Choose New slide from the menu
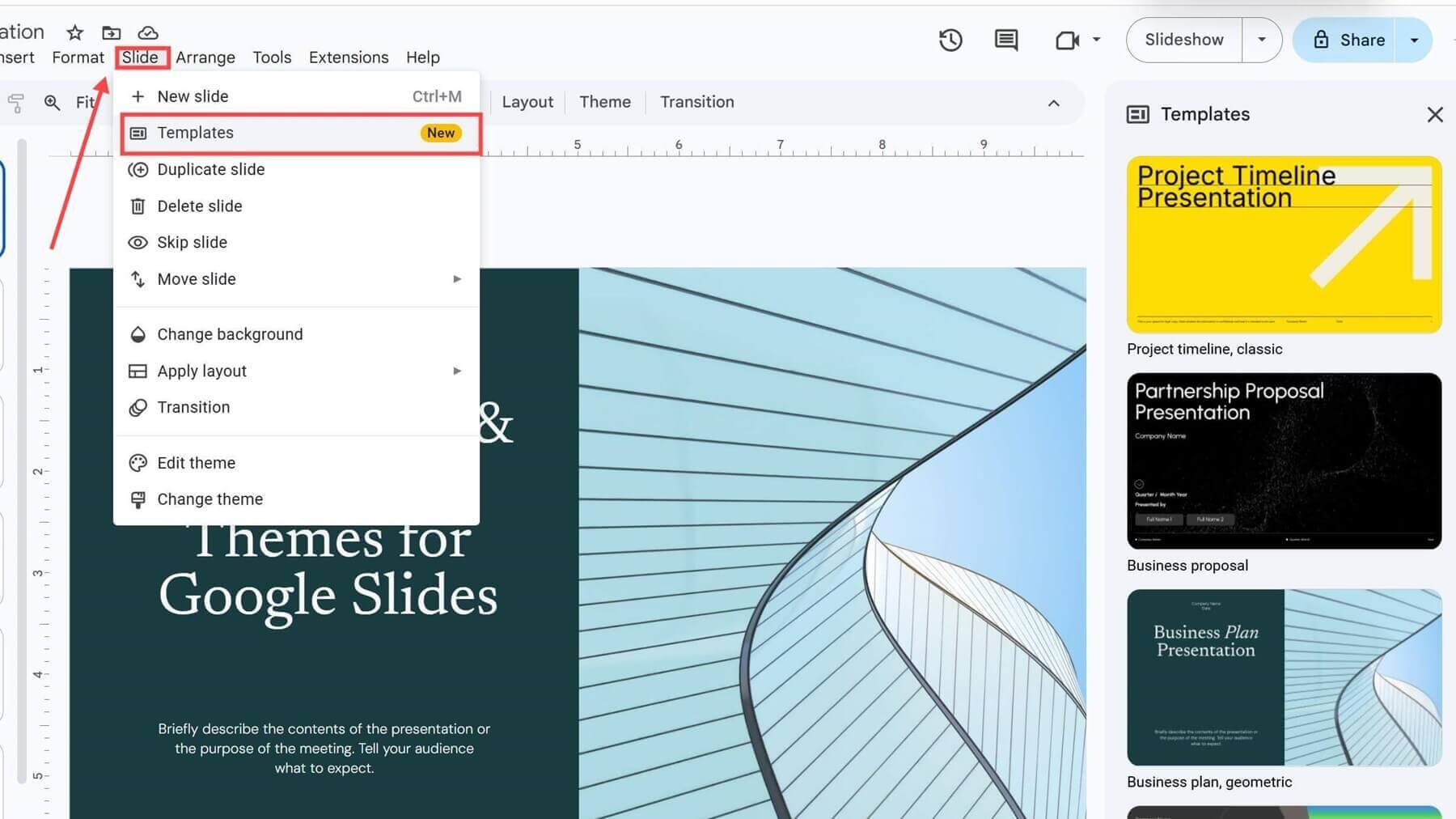 coord(296,96)
